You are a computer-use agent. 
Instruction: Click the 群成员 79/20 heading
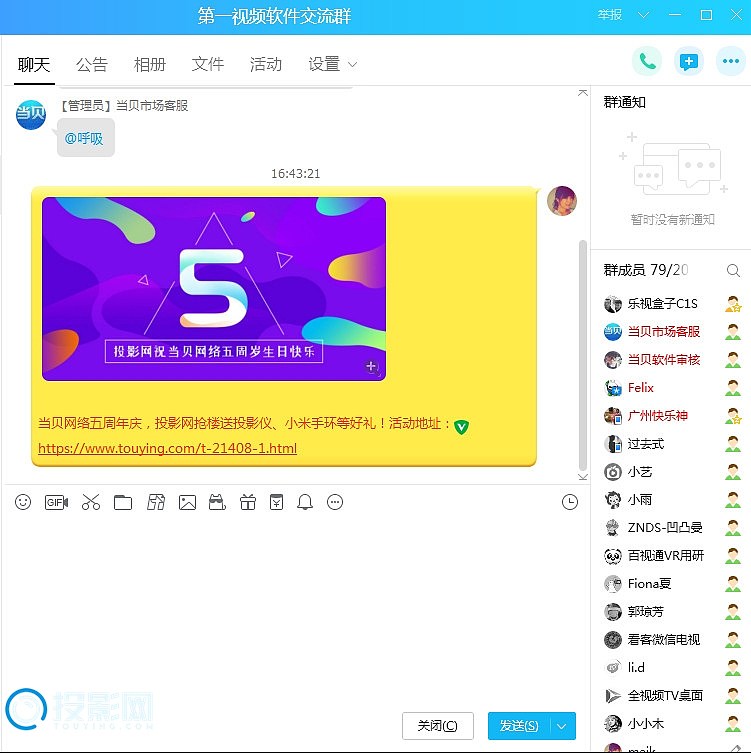point(646,270)
